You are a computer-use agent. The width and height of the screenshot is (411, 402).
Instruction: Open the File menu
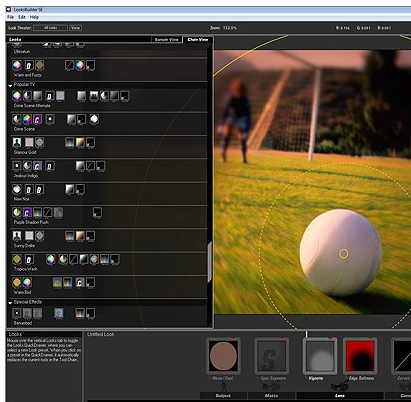(x=10, y=17)
